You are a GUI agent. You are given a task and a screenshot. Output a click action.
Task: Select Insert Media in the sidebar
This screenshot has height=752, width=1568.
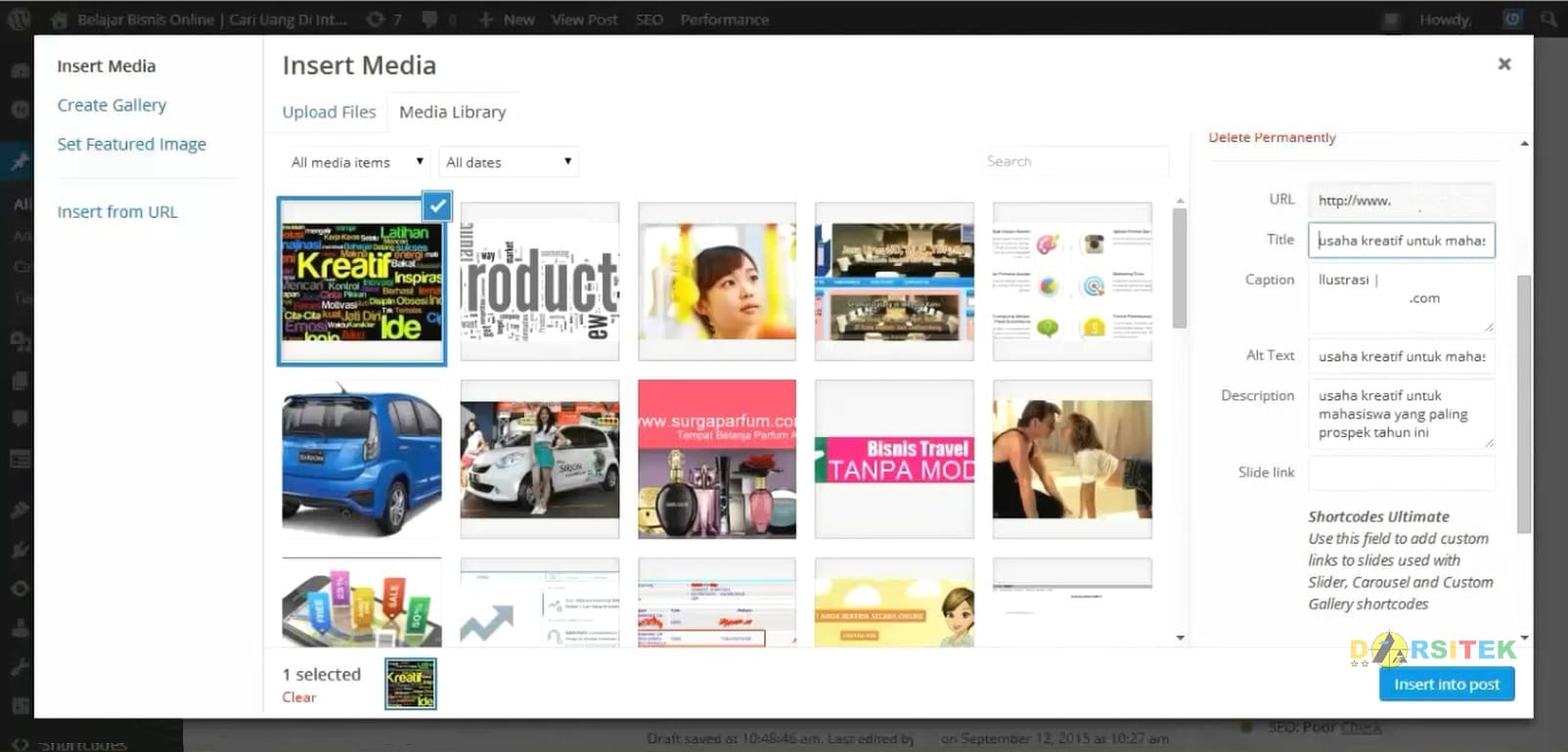pyautogui.click(x=106, y=66)
